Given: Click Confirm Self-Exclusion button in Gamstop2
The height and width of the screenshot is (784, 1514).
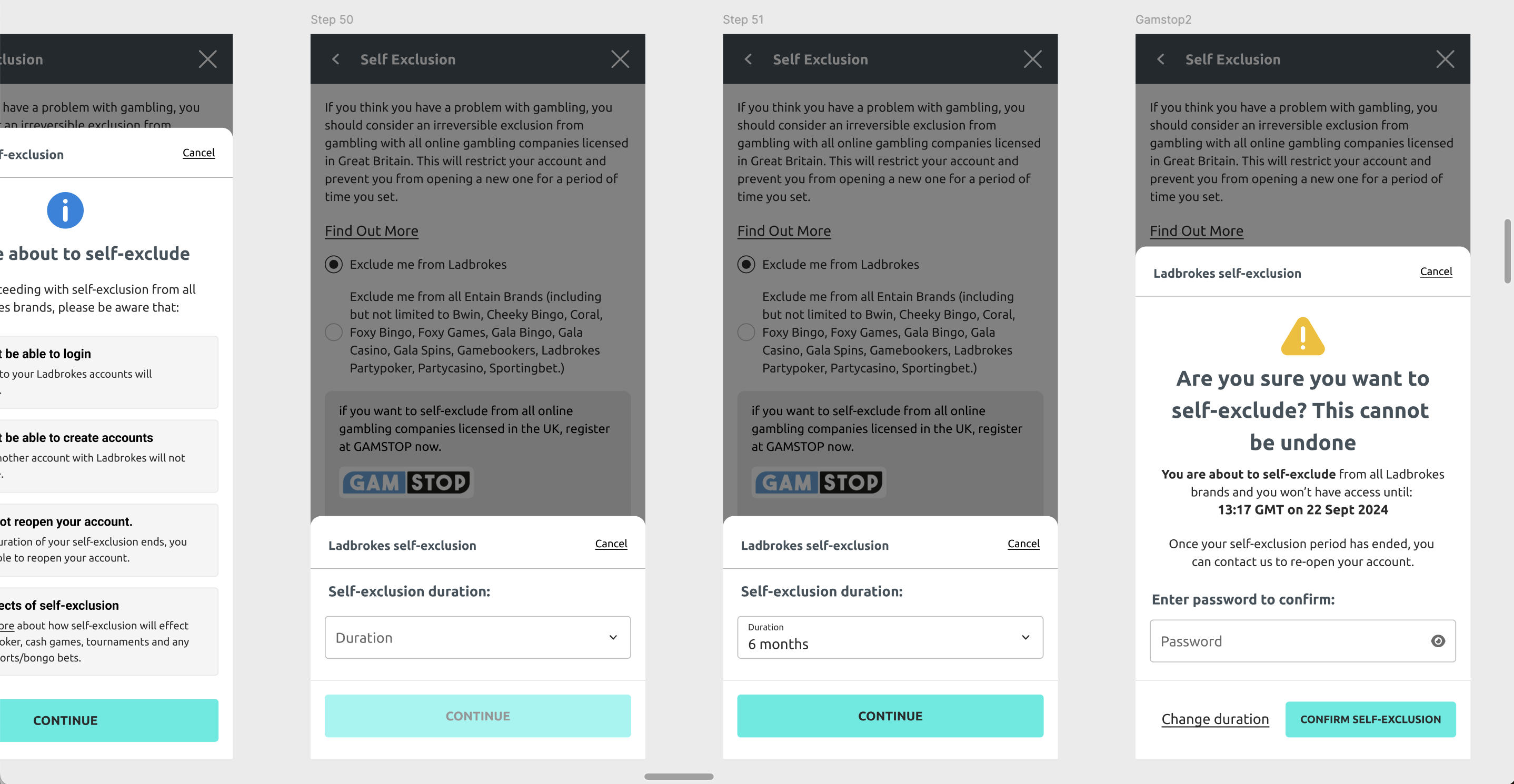Looking at the screenshot, I should click(x=1371, y=719).
